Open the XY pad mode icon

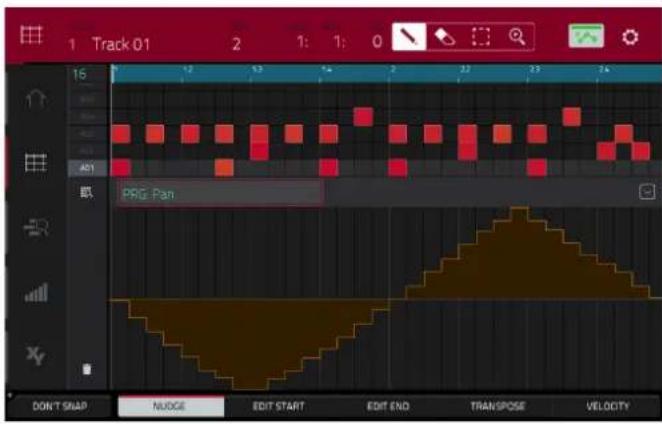pyautogui.click(x=36, y=356)
